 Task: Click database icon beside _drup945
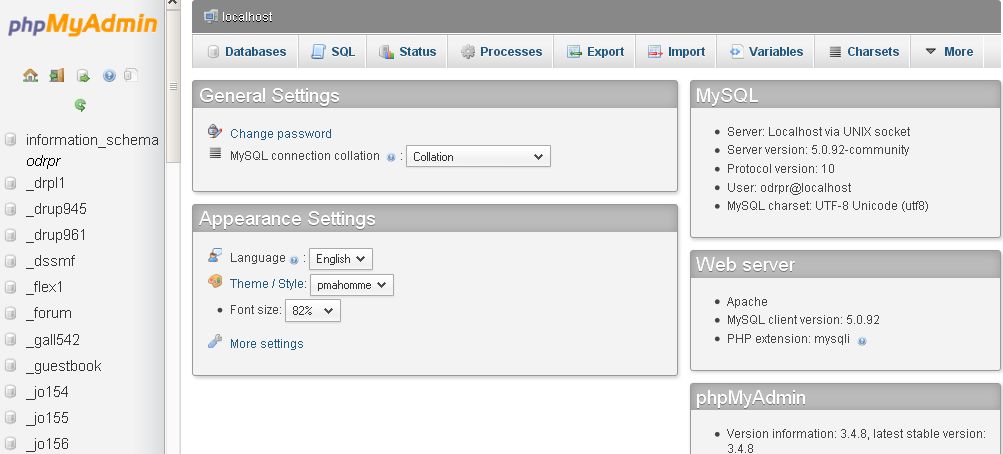pyautogui.click(x=10, y=209)
